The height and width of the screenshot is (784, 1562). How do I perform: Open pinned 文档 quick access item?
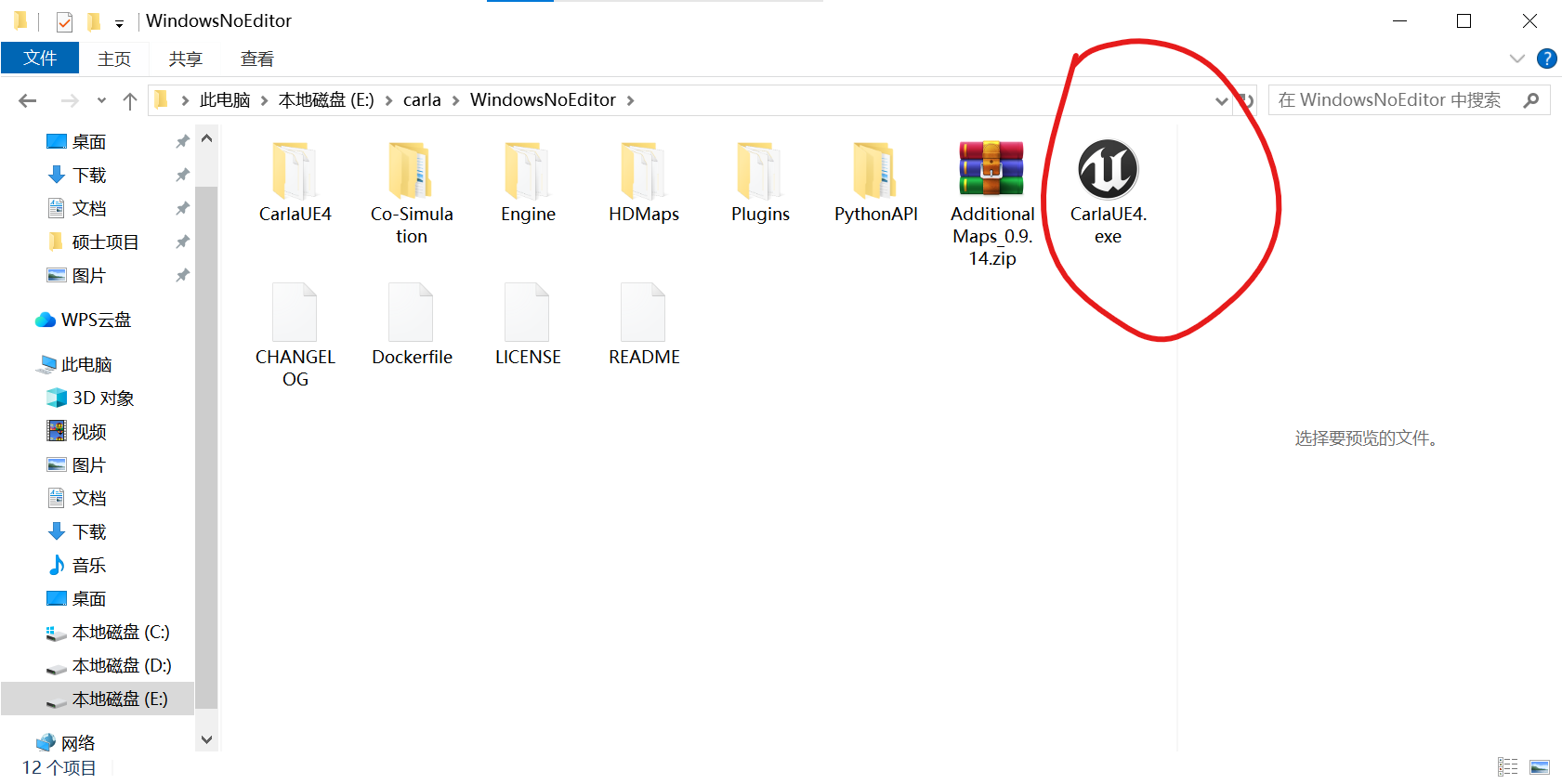click(76, 208)
